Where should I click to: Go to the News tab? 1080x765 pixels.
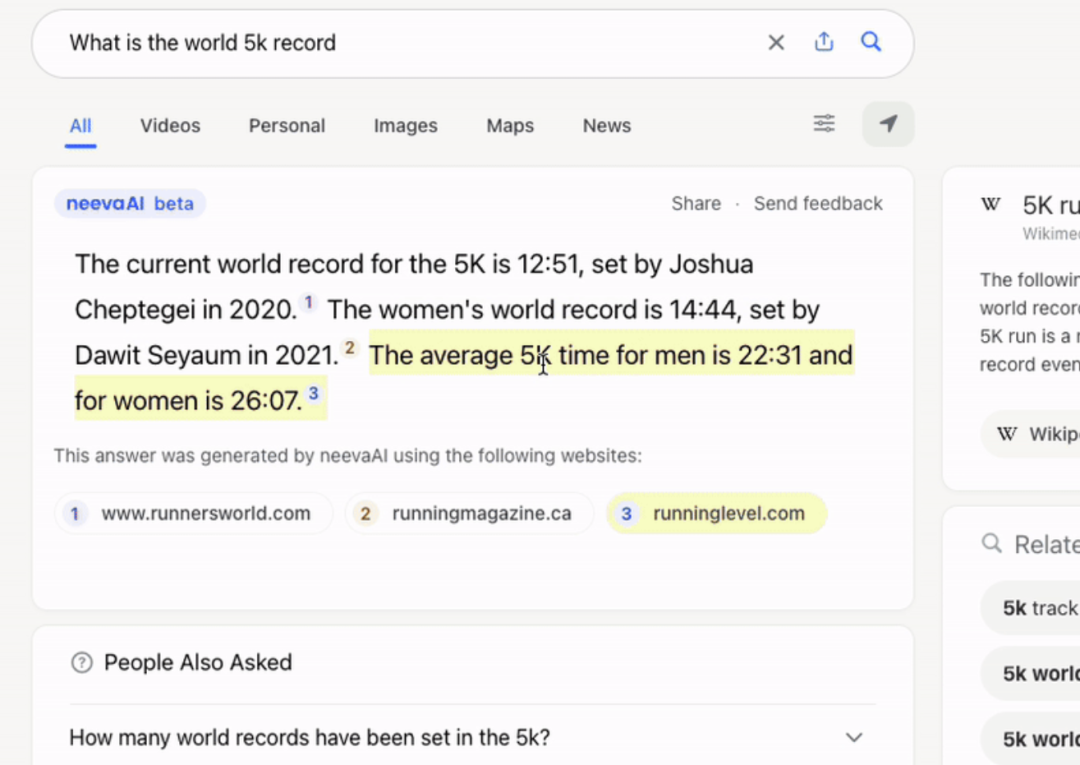(x=607, y=126)
